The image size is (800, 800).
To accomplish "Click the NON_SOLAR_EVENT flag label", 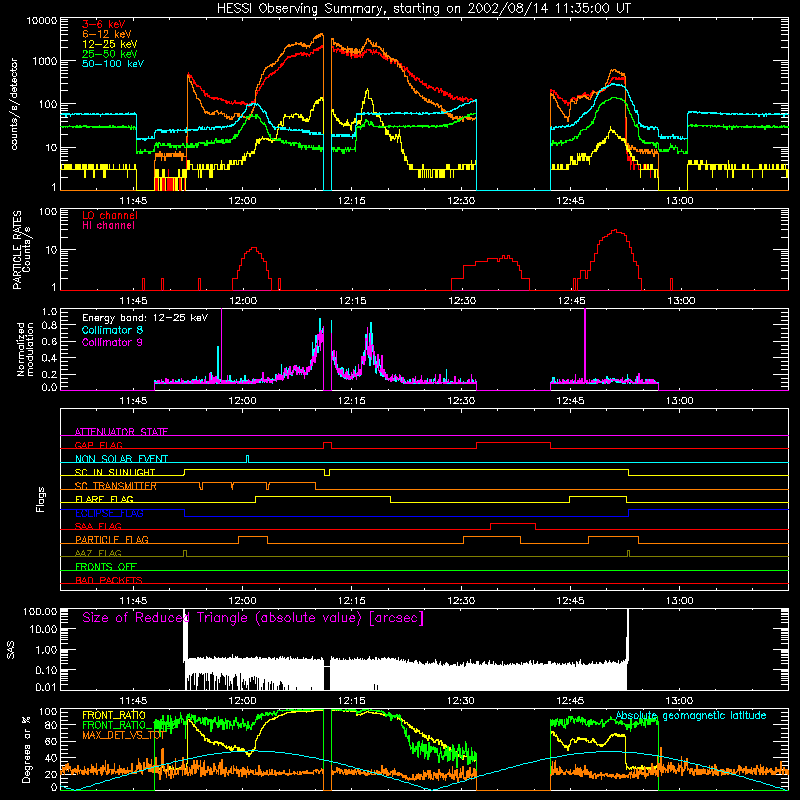I will pyautogui.click(x=121, y=459).
